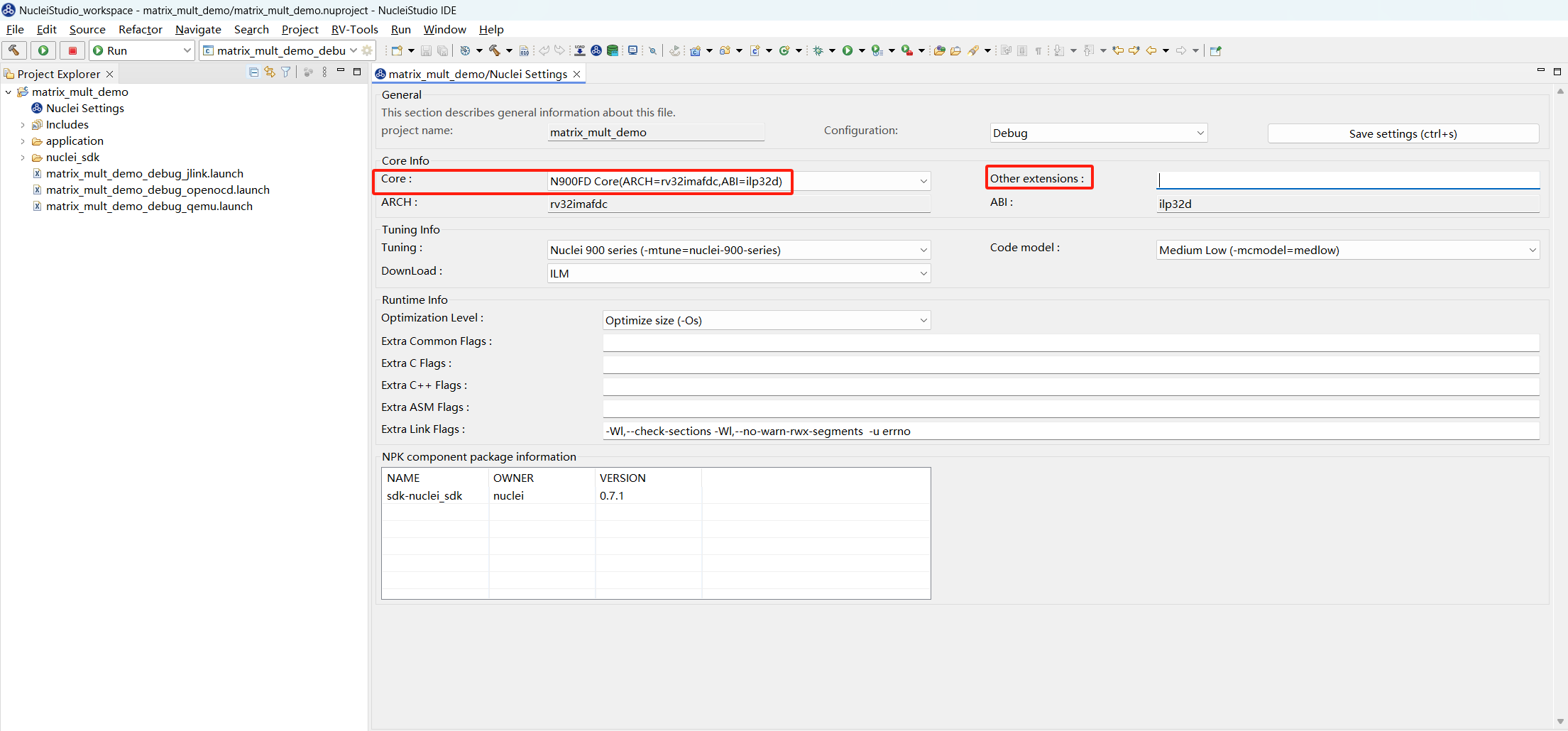Click the Open Type folder toolbar icon
Image resolution: width=1568 pixels, height=731 pixels.
pyautogui.click(x=939, y=50)
